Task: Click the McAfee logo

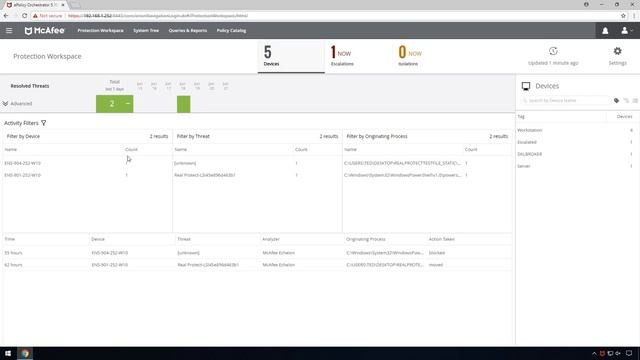Action: [x=44, y=31]
